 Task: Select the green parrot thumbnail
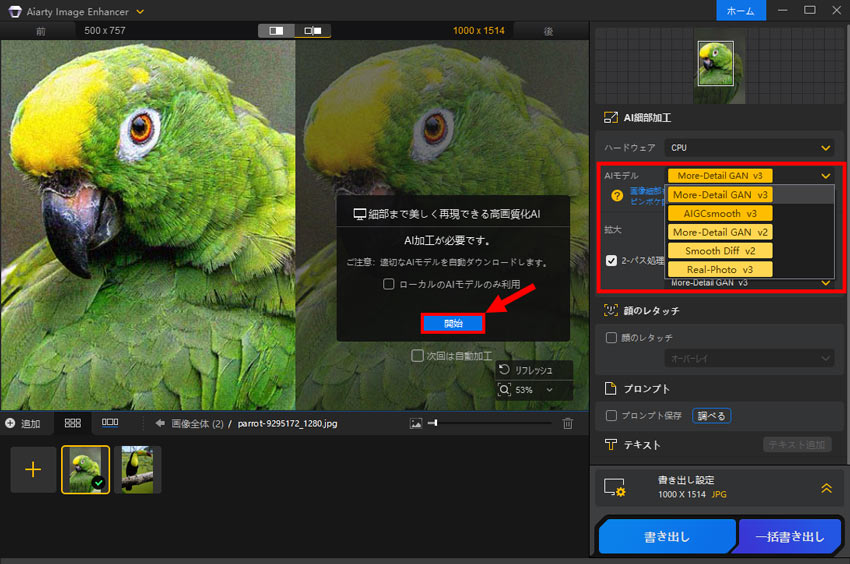click(86, 470)
